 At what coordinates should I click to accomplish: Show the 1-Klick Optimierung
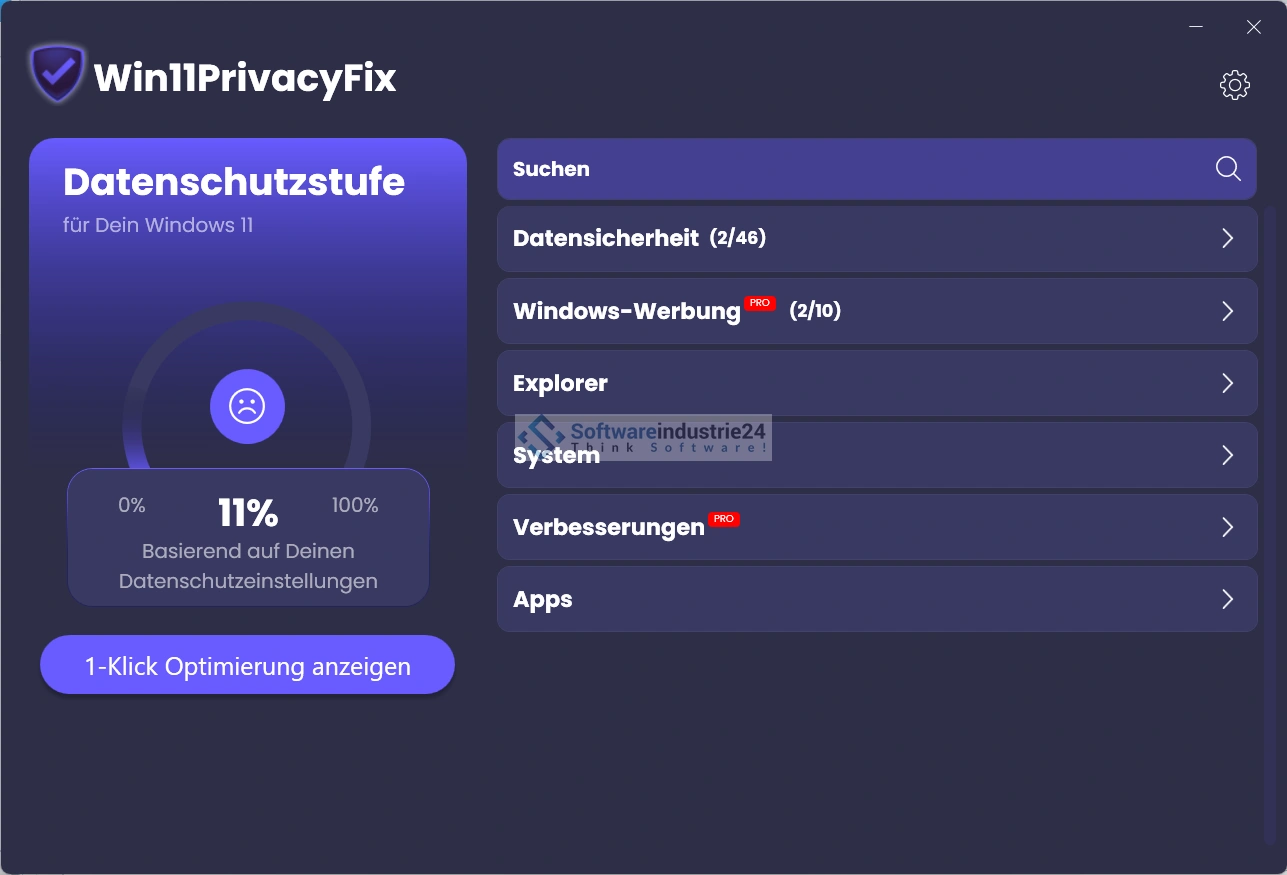coord(247,666)
